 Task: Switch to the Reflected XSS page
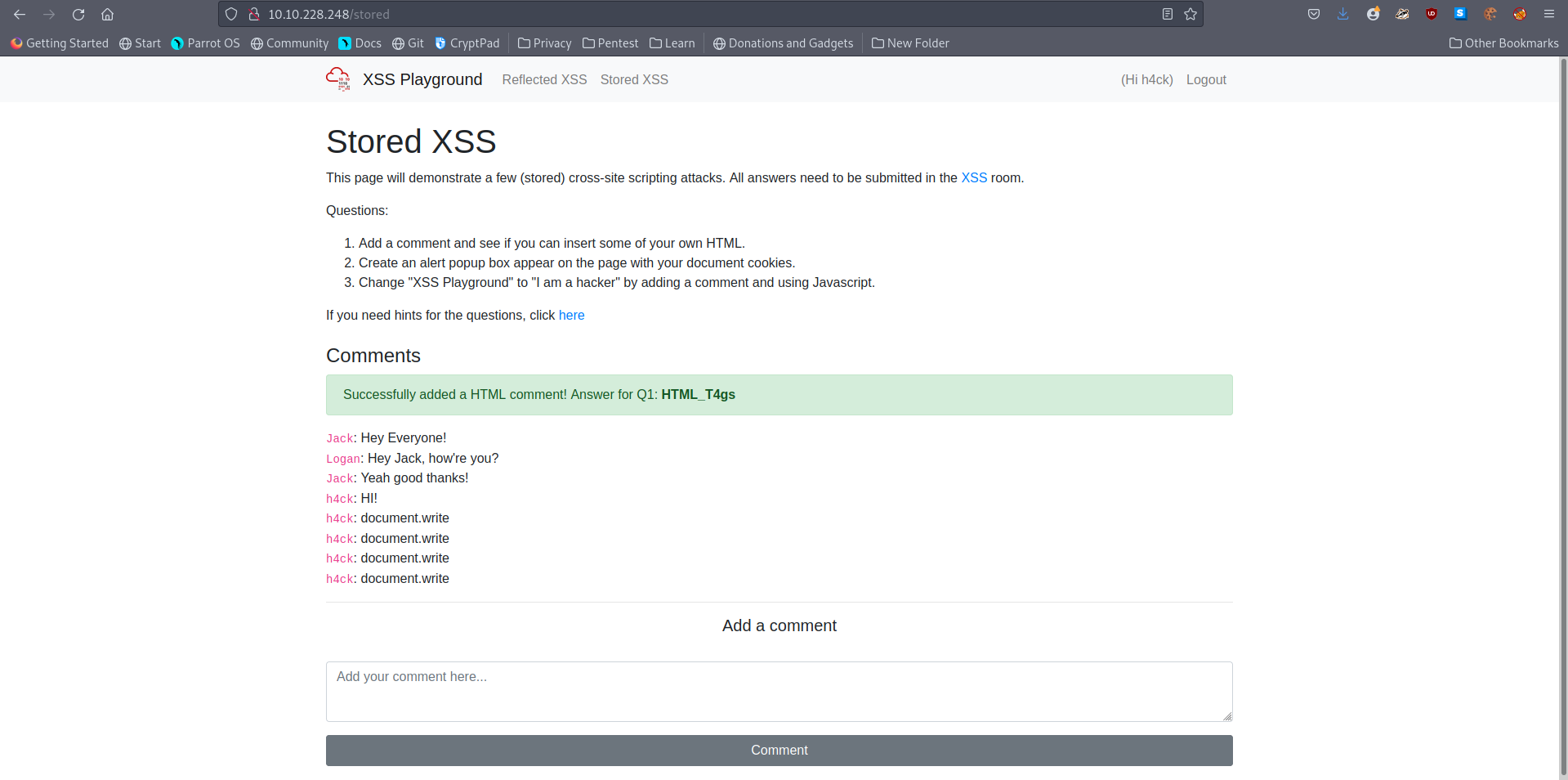(544, 79)
